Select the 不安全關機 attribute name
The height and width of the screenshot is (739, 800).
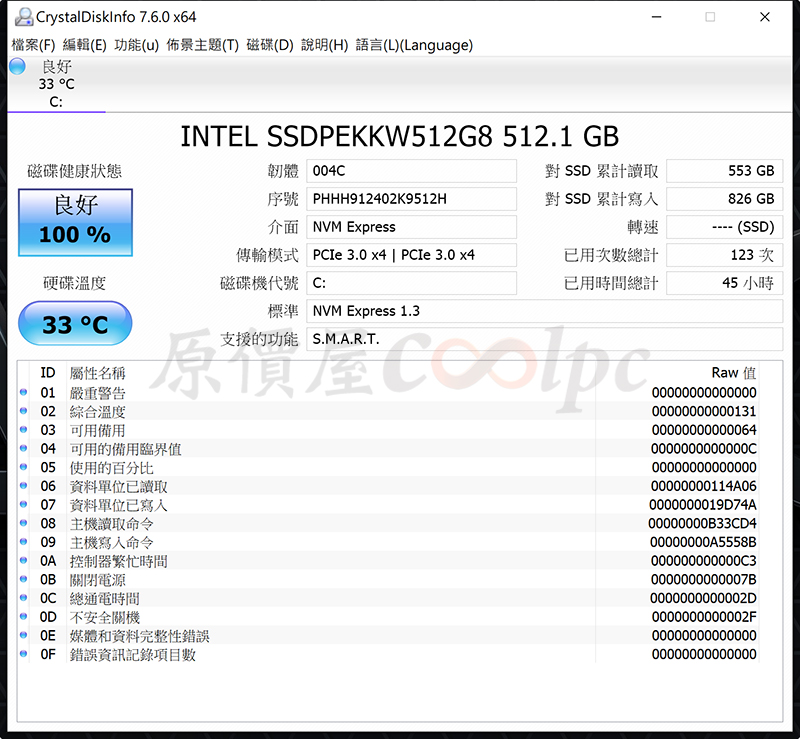105,617
